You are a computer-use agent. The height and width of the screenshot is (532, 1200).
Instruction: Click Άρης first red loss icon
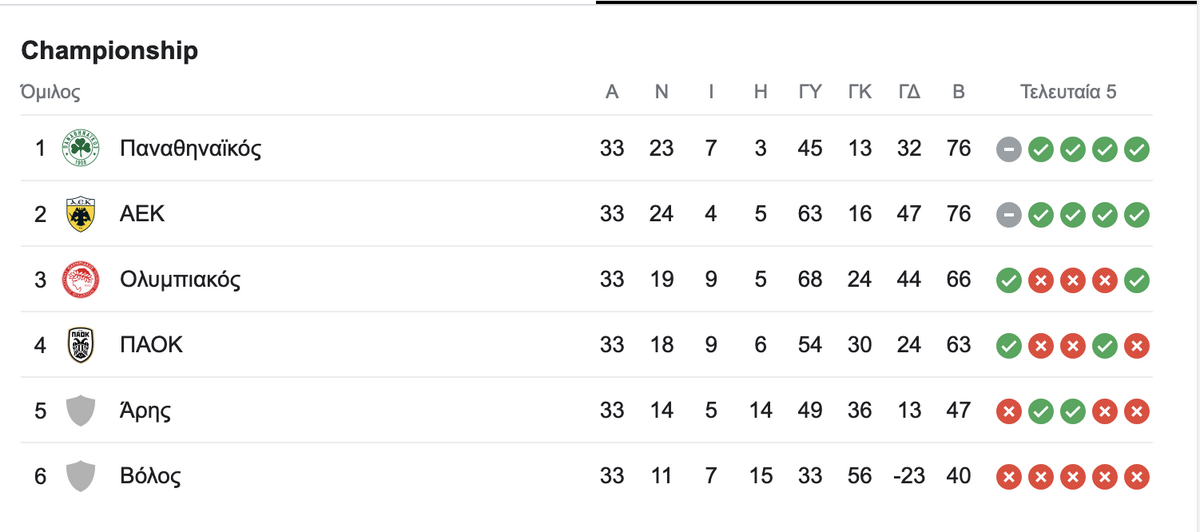[1009, 412]
